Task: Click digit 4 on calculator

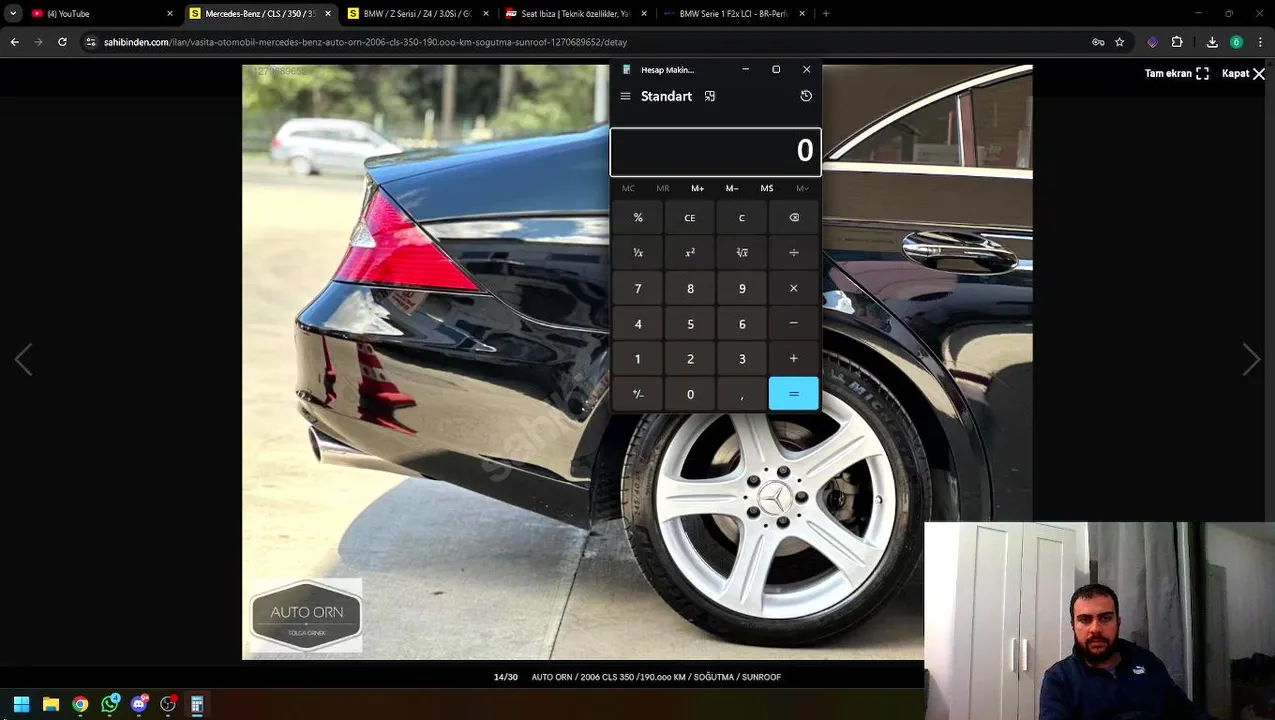Action: pos(638,324)
